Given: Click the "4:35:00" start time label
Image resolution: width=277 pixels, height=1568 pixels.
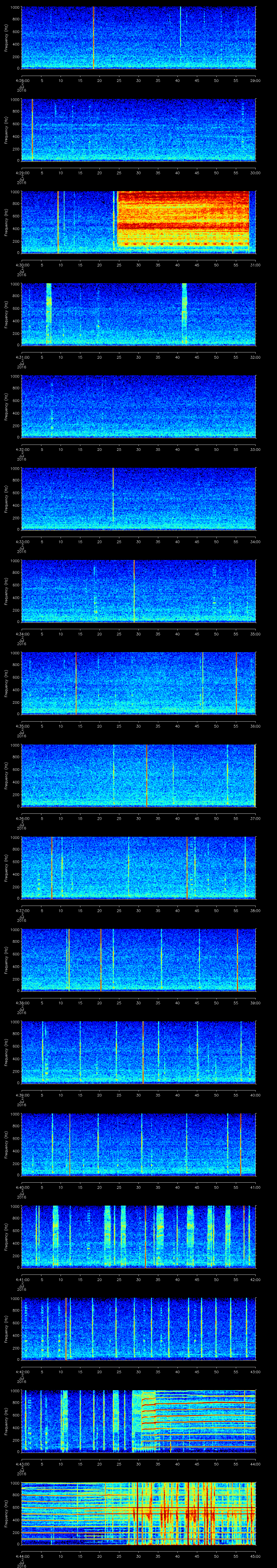Looking at the screenshot, I should (22, 726).
